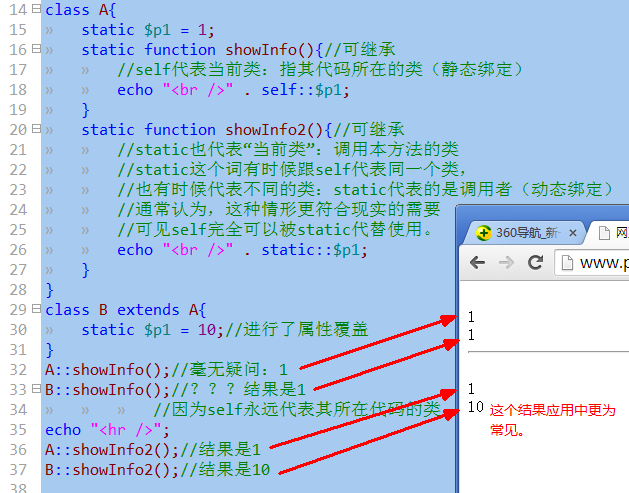Select the second browser tab with page icon
629x493 pixels.
pos(610,233)
